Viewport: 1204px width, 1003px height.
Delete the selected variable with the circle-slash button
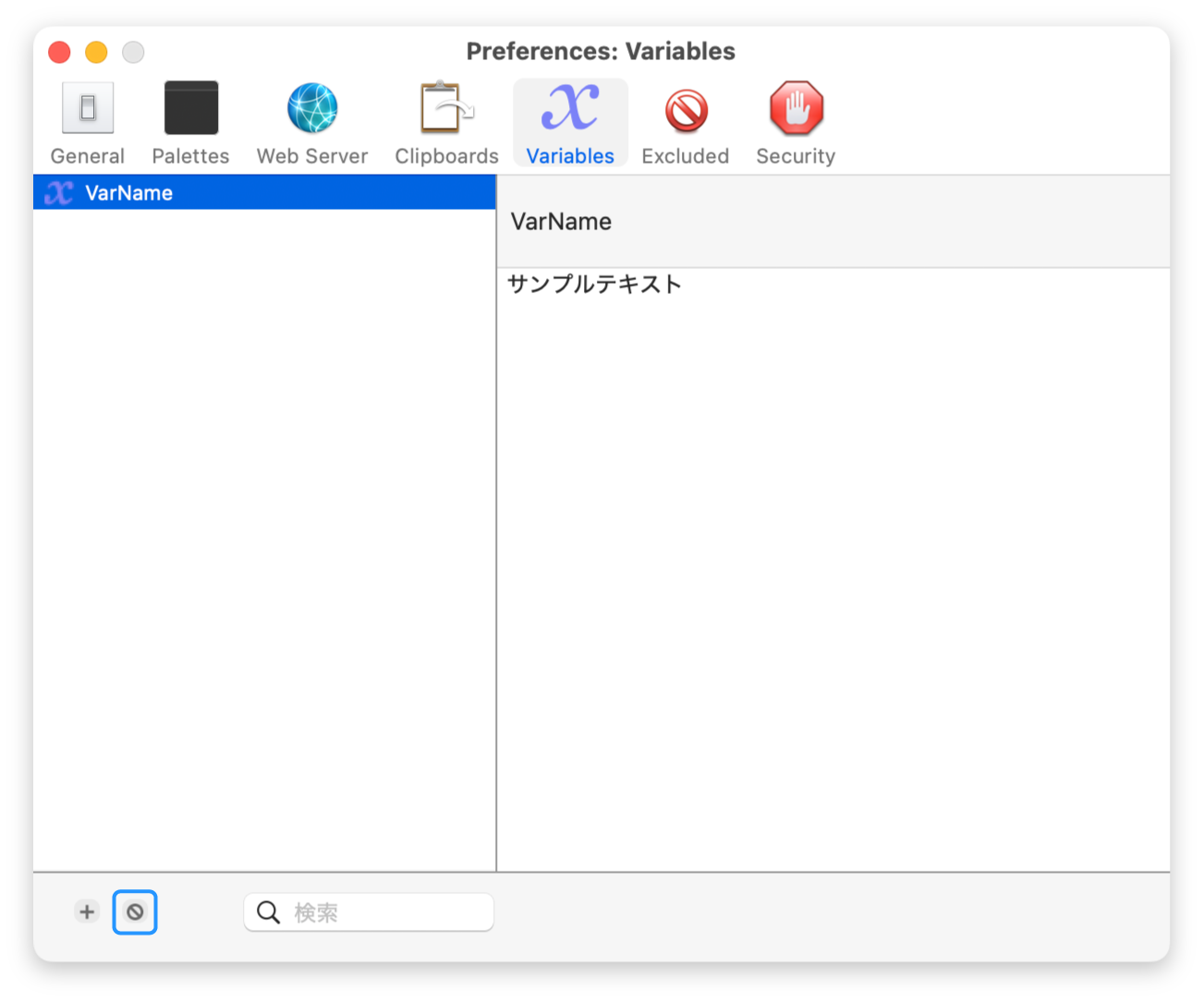(135, 912)
